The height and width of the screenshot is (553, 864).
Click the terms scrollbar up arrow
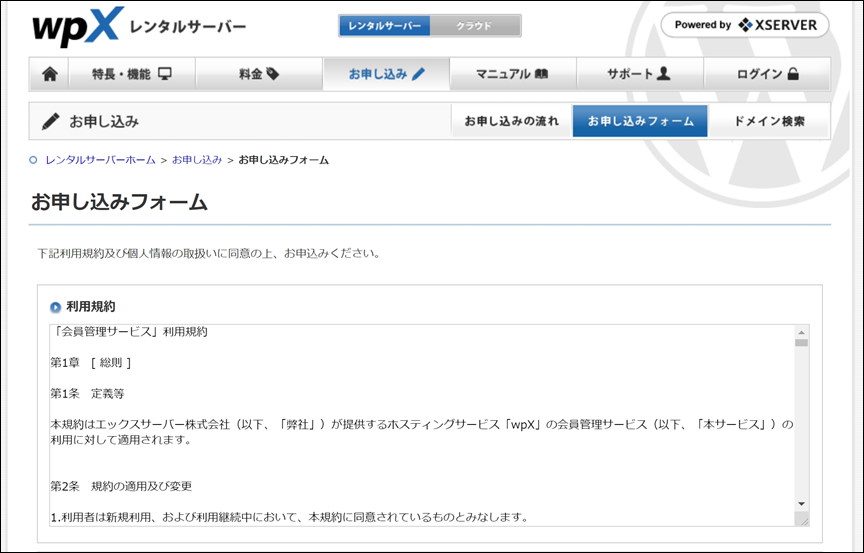click(x=801, y=332)
